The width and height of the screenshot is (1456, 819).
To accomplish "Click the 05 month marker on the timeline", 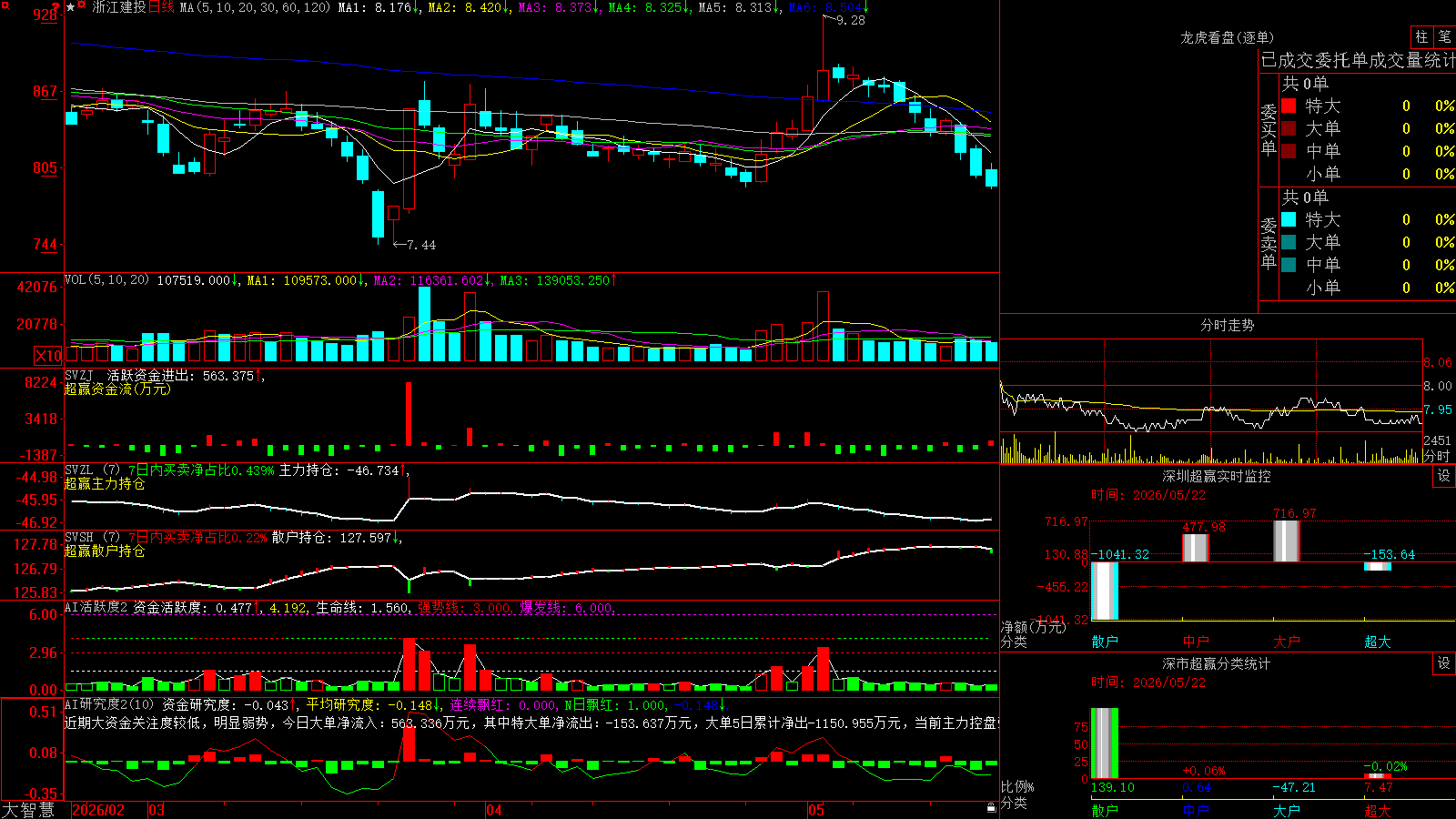I will pyautogui.click(x=816, y=810).
